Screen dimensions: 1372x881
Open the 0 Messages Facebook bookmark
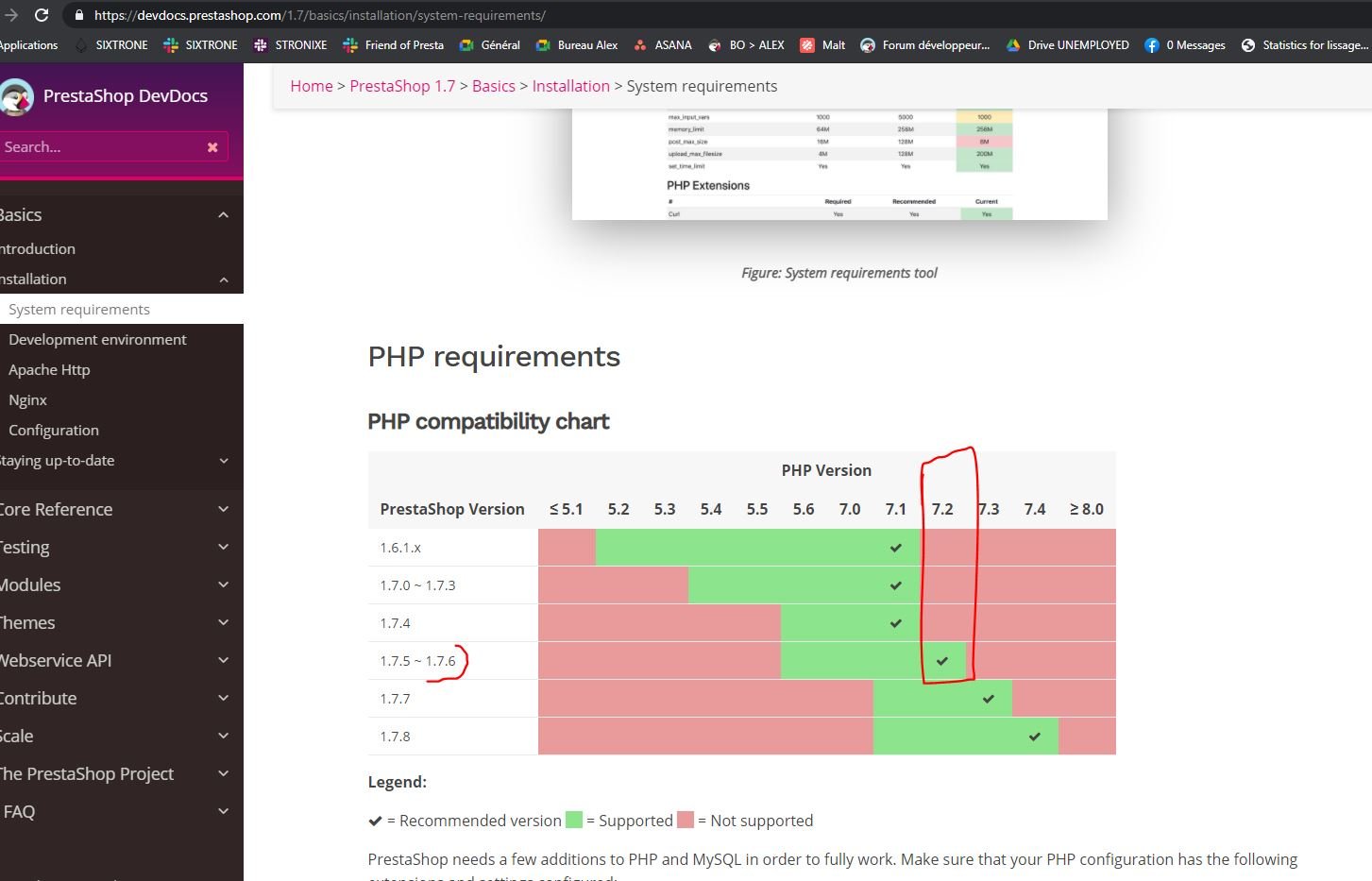click(1185, 44)
